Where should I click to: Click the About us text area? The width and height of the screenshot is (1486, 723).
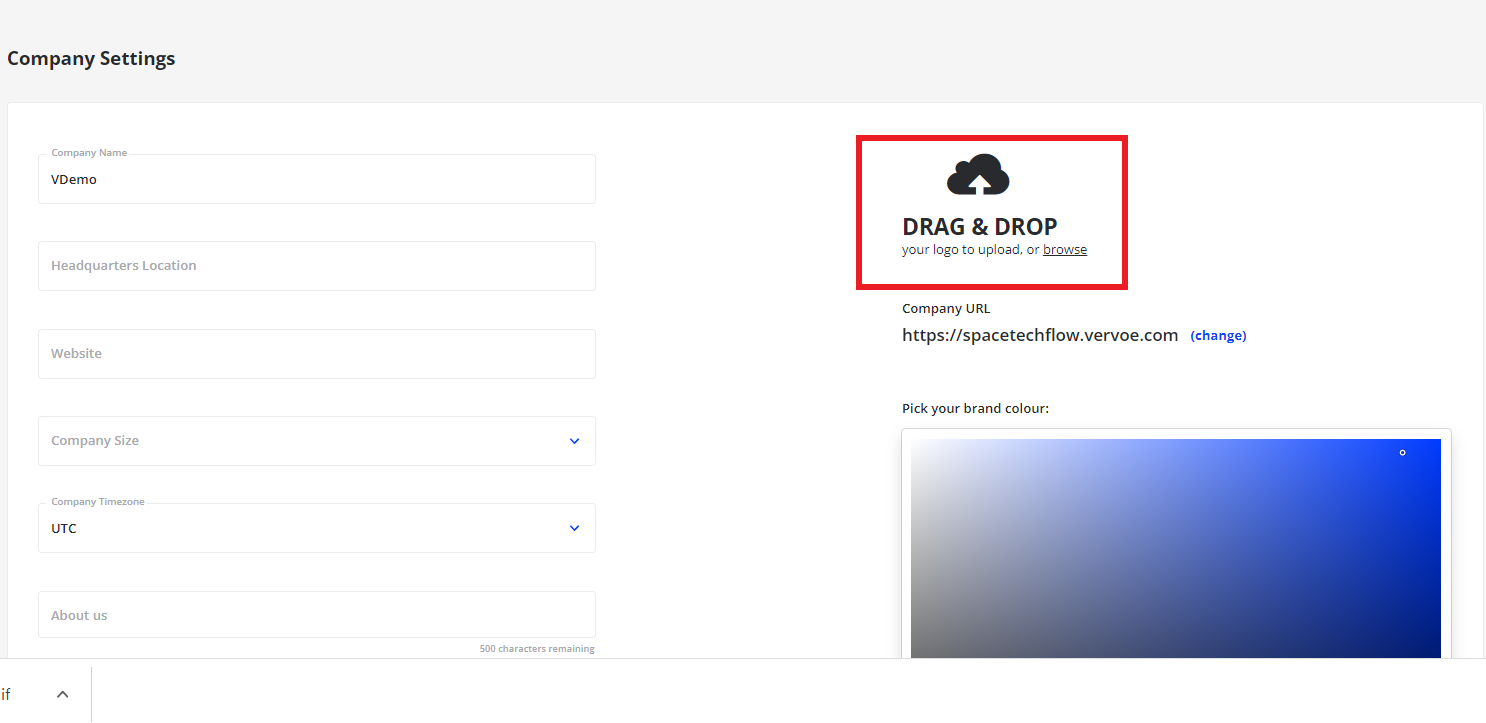(317, 615)
